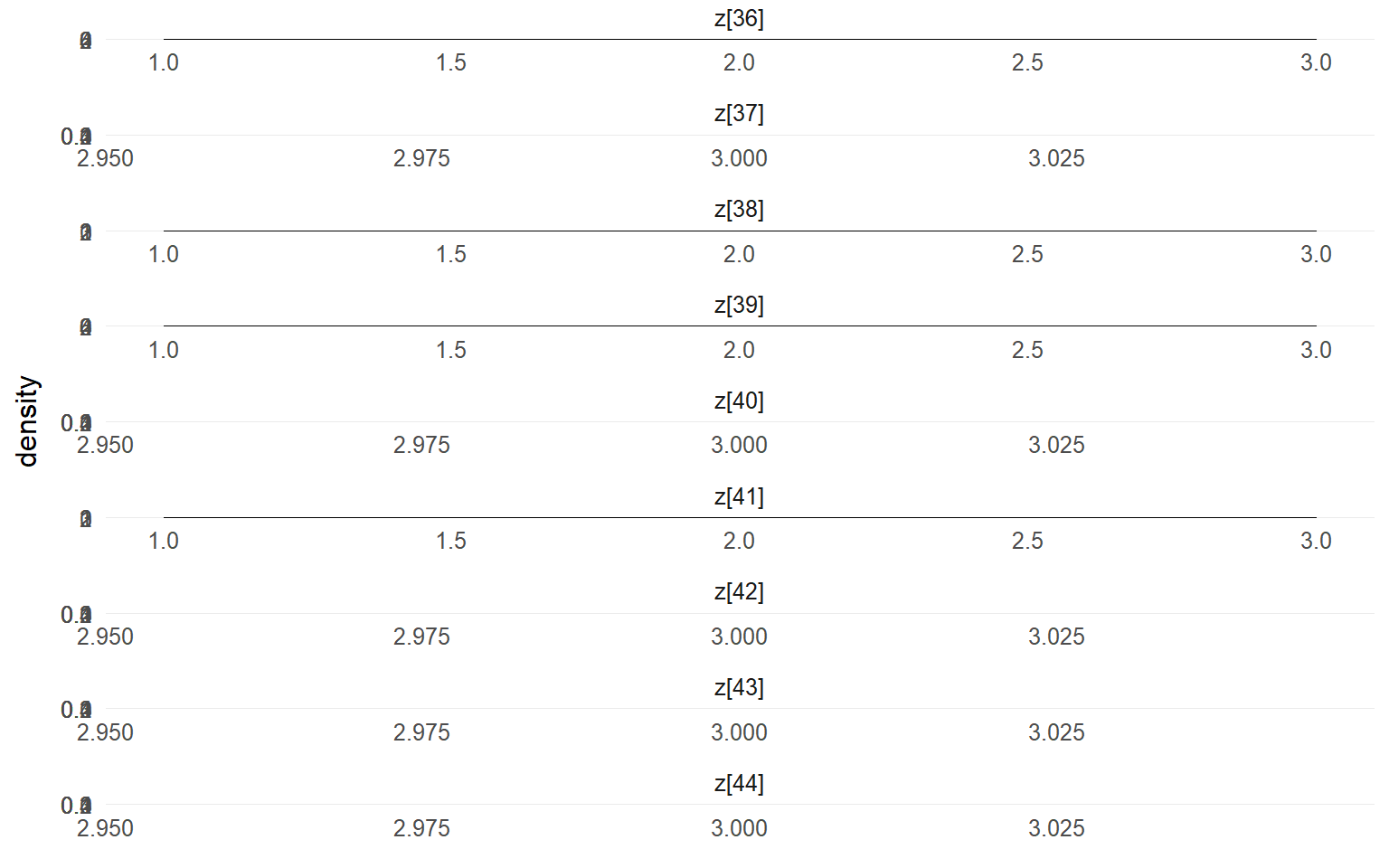Select the z[40] panel title

tap(739, 401)
